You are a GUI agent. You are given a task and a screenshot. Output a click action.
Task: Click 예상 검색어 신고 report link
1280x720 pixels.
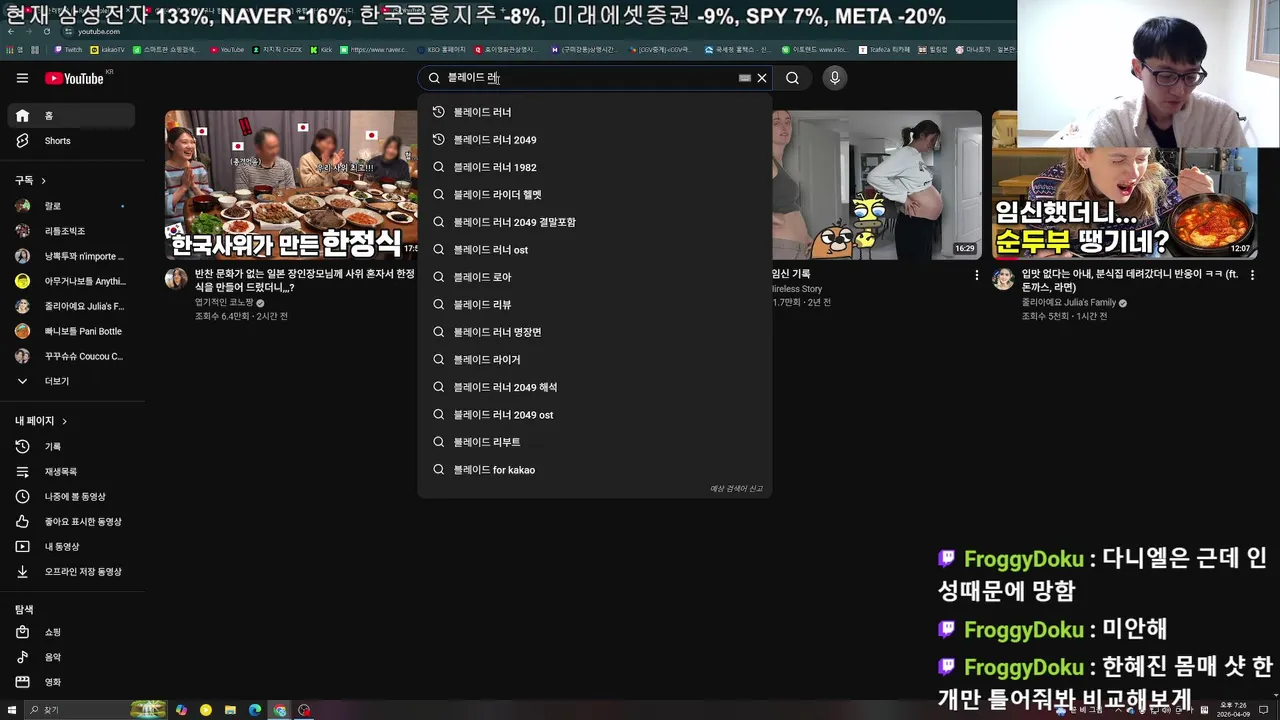(x=736, y=489)
